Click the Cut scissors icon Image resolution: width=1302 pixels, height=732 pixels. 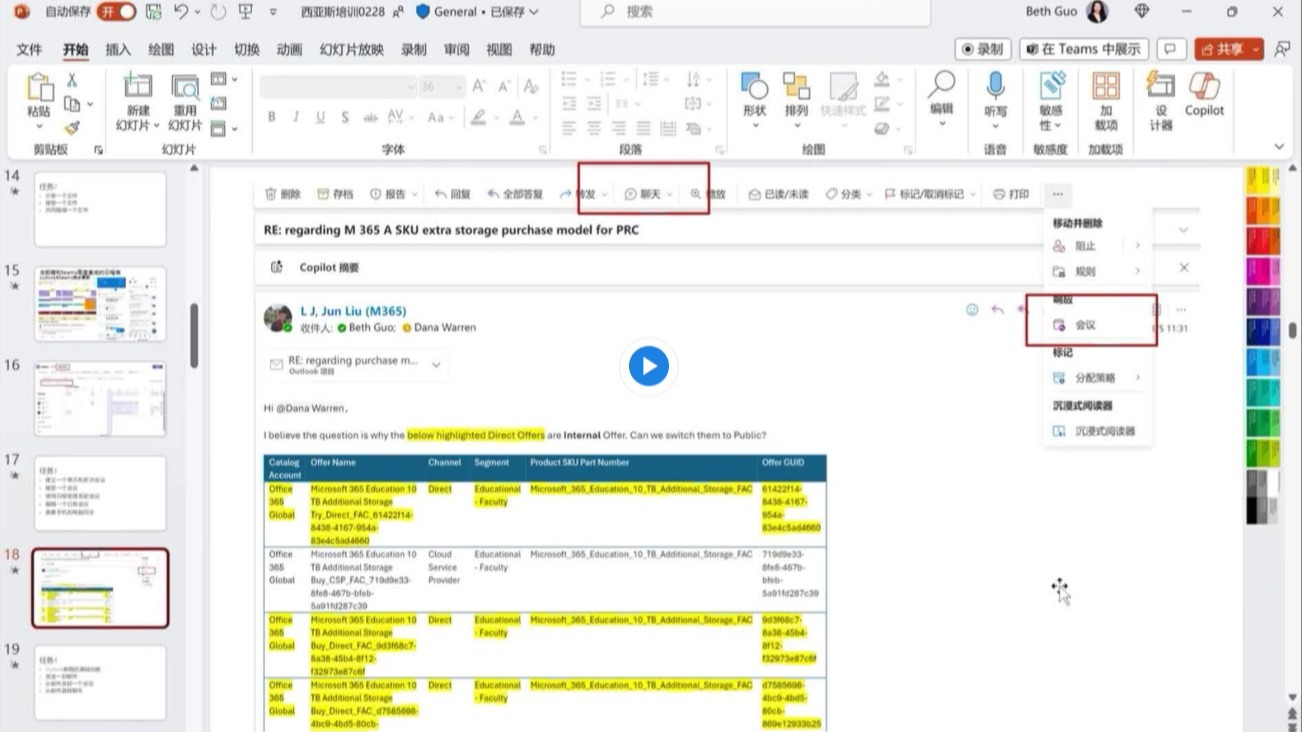pos(72,80)
